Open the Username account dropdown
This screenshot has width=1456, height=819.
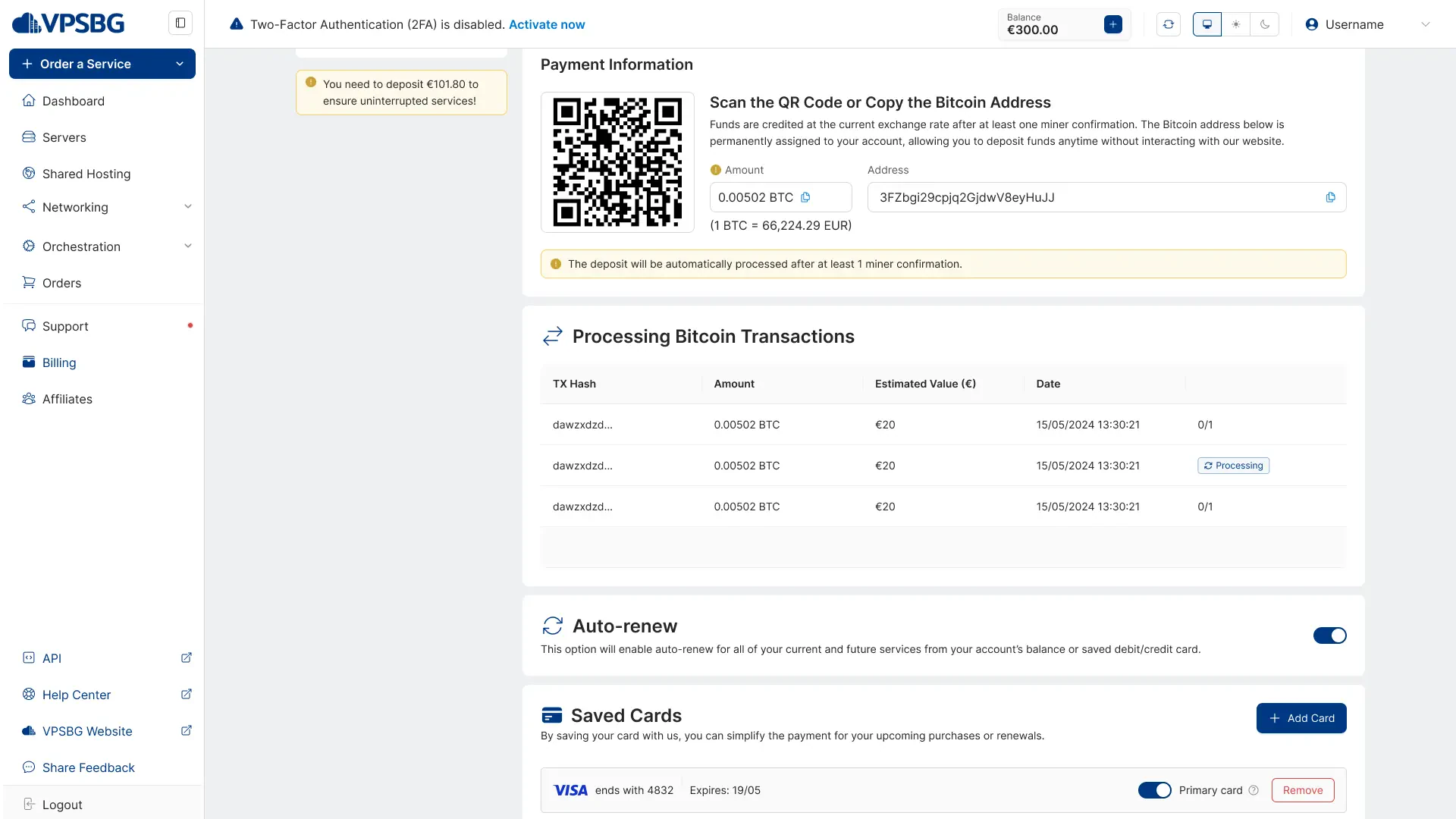(x=1367, y=24)
